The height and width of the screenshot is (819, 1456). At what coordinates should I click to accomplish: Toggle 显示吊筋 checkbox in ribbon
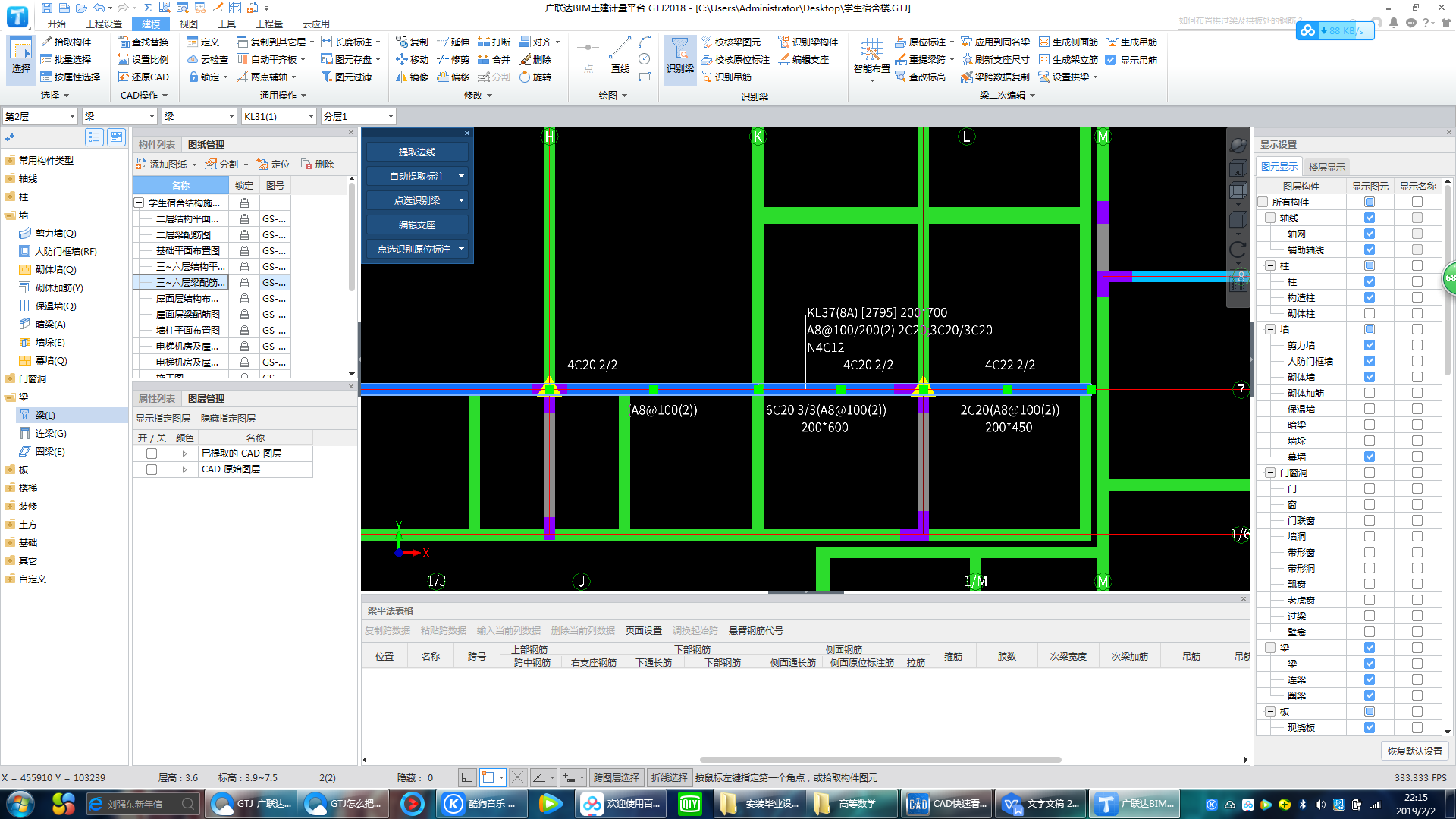[1111, 60]
